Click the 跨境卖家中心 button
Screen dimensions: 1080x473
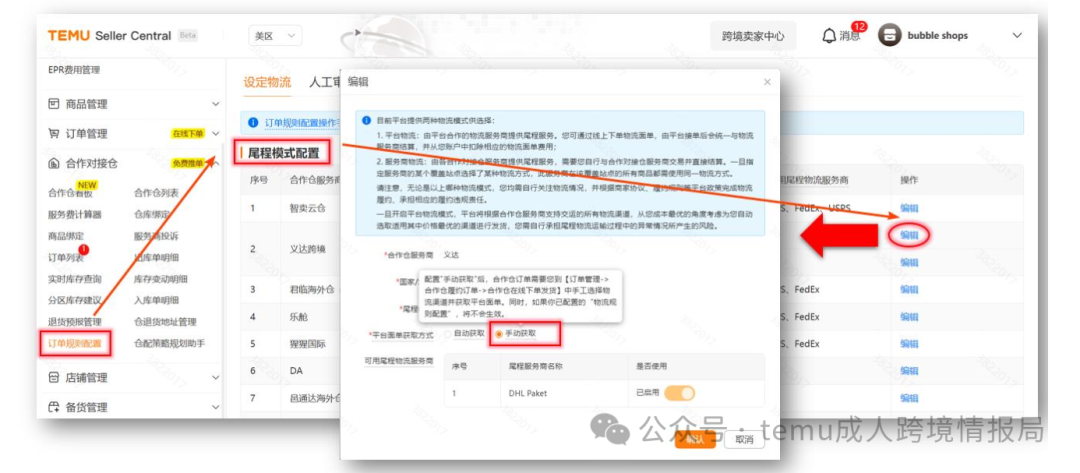click(x=753, y=36)
